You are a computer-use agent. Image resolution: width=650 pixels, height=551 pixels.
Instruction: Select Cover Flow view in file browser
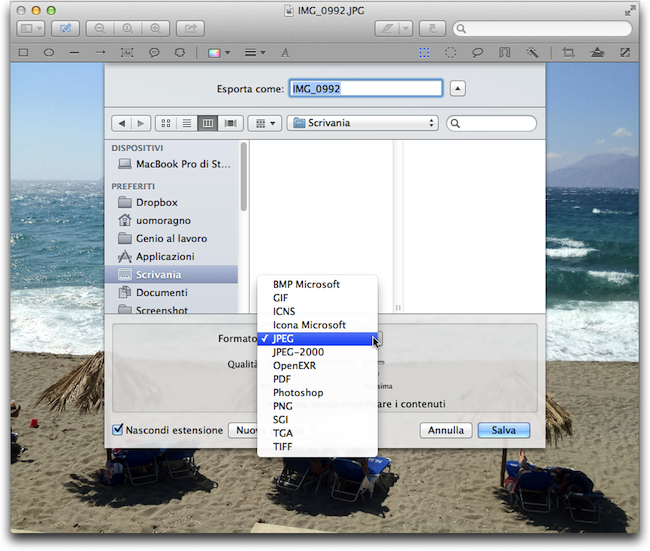click(231, 123)
